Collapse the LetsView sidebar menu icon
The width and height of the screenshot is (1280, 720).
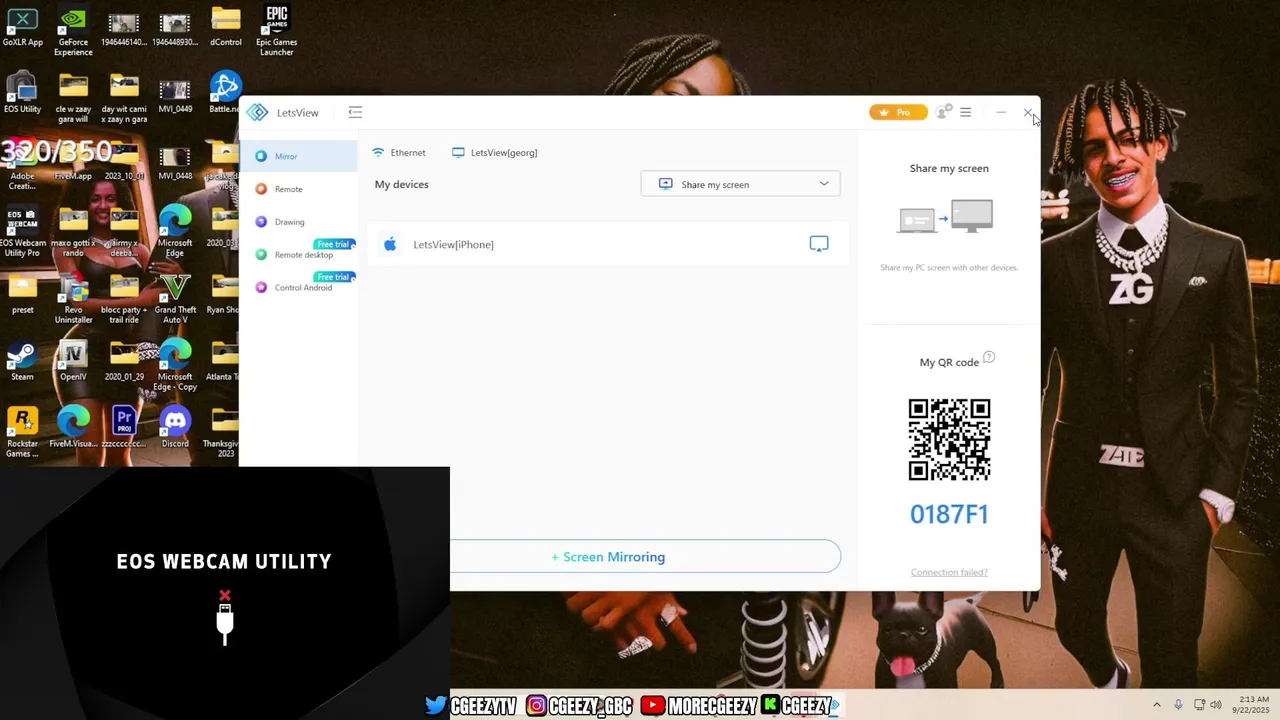(355, 112)
